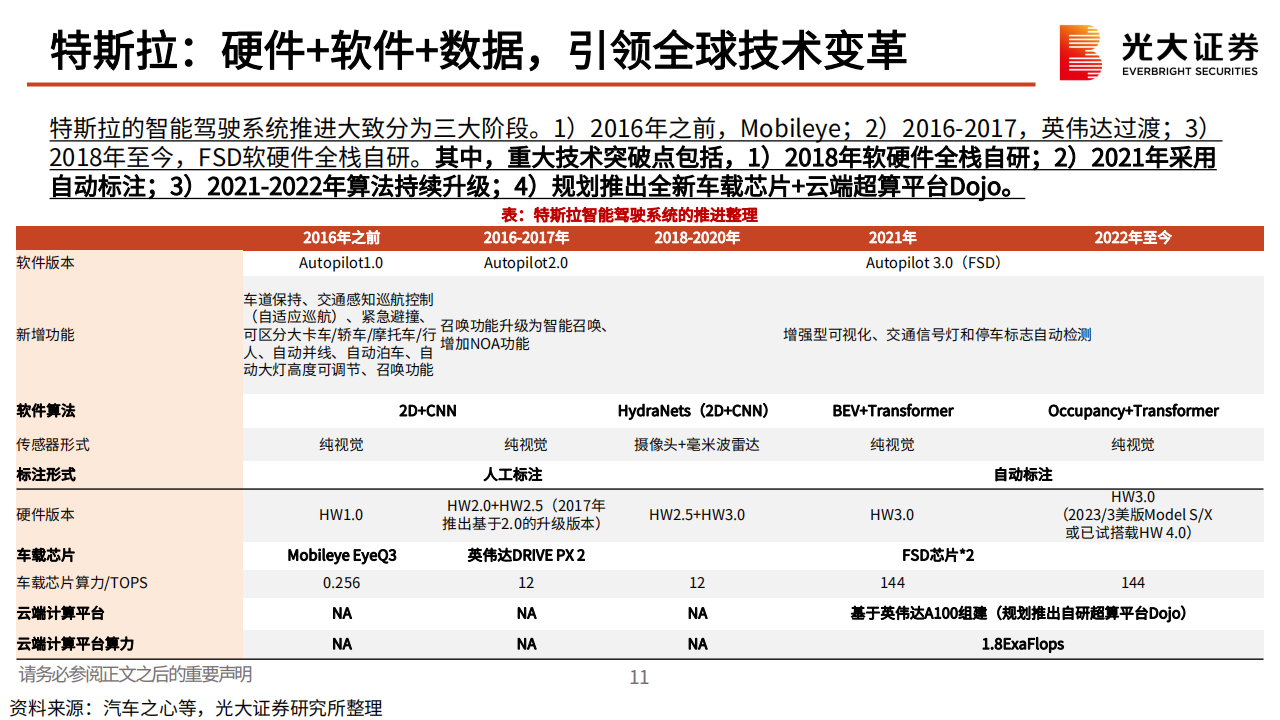Click the "人工标注" cell
Image resolution: width=1280 pixels, height=720 pixels.
(x=512, y=475)
